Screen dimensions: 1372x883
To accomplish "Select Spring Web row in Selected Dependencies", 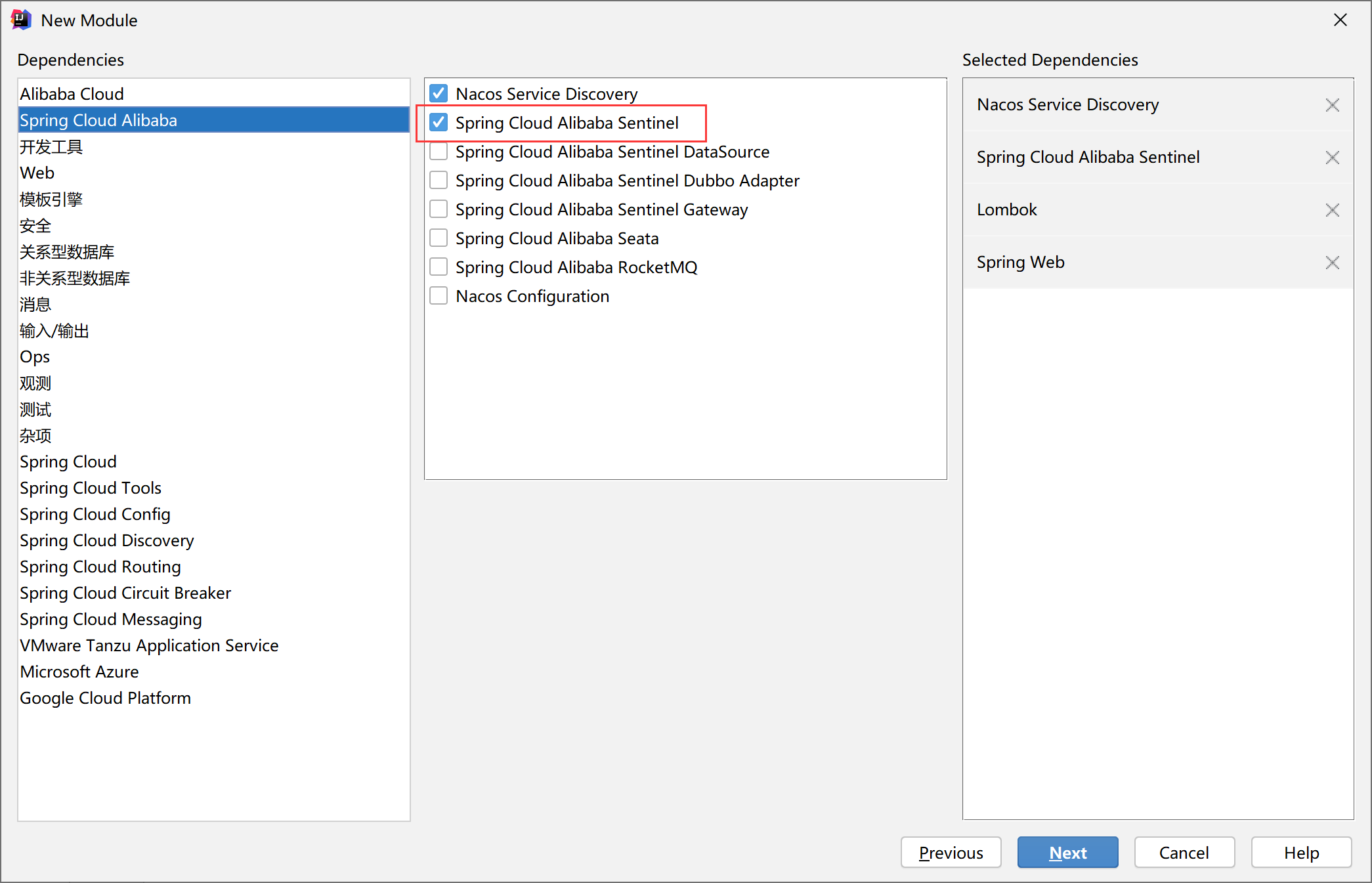I will coord(1158,263).
